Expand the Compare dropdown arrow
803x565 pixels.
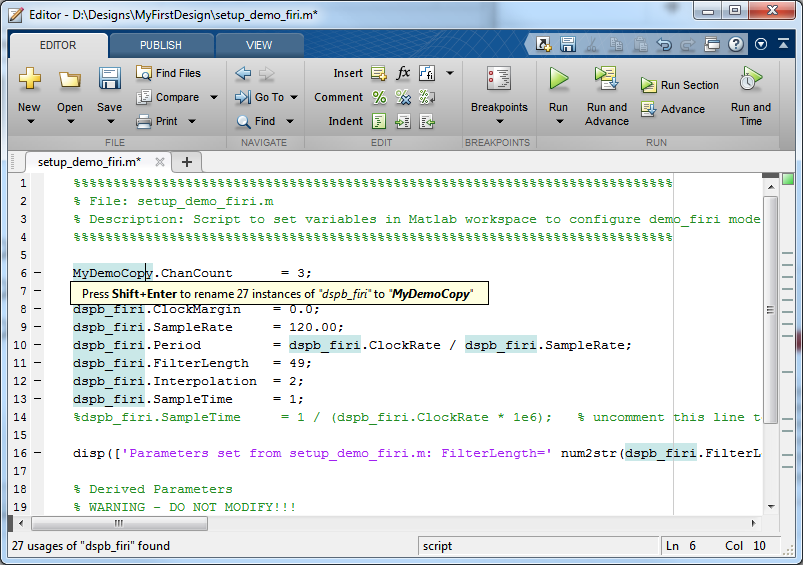coord(213,97)
